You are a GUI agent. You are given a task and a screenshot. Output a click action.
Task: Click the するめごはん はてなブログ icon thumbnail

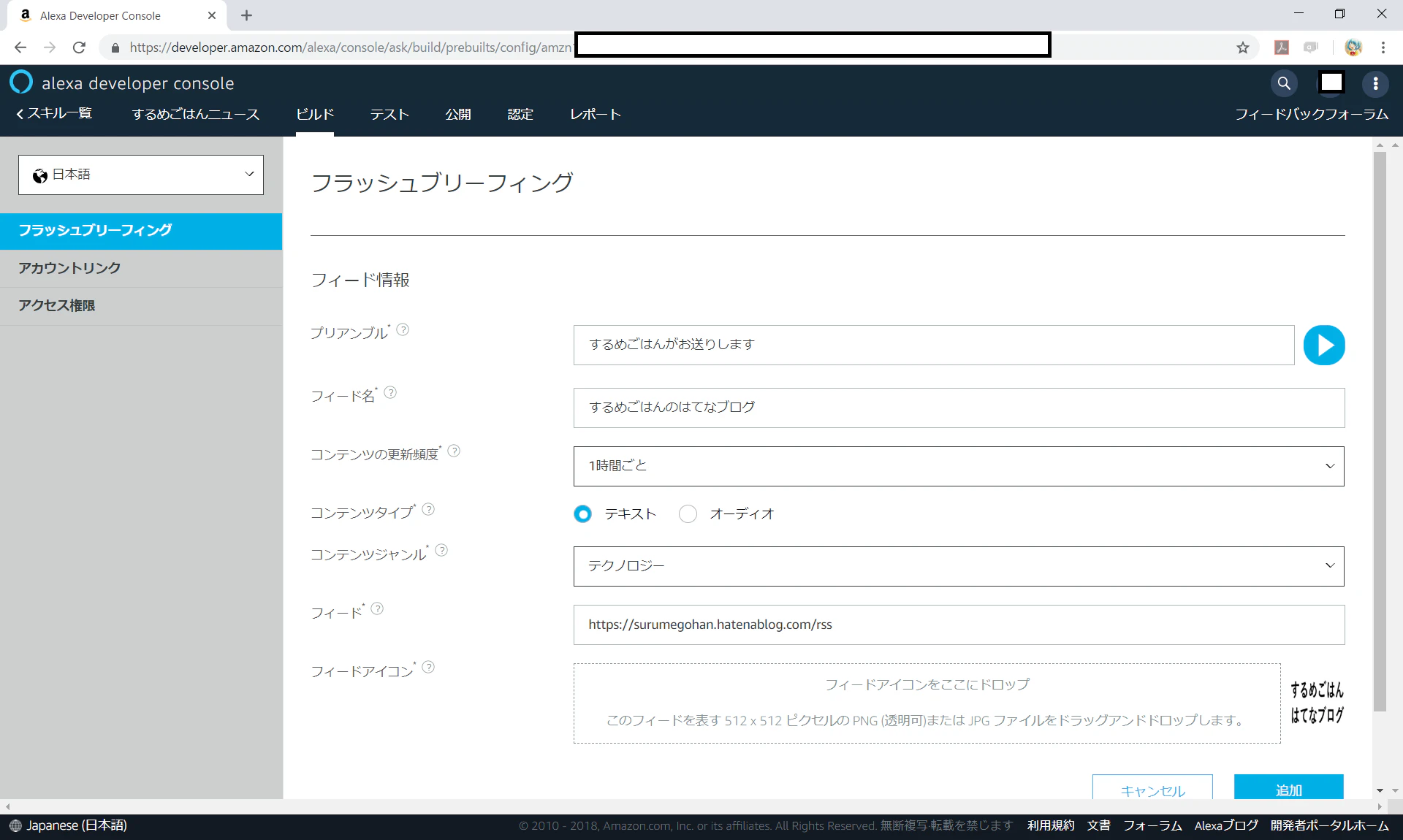(1317, 703)
